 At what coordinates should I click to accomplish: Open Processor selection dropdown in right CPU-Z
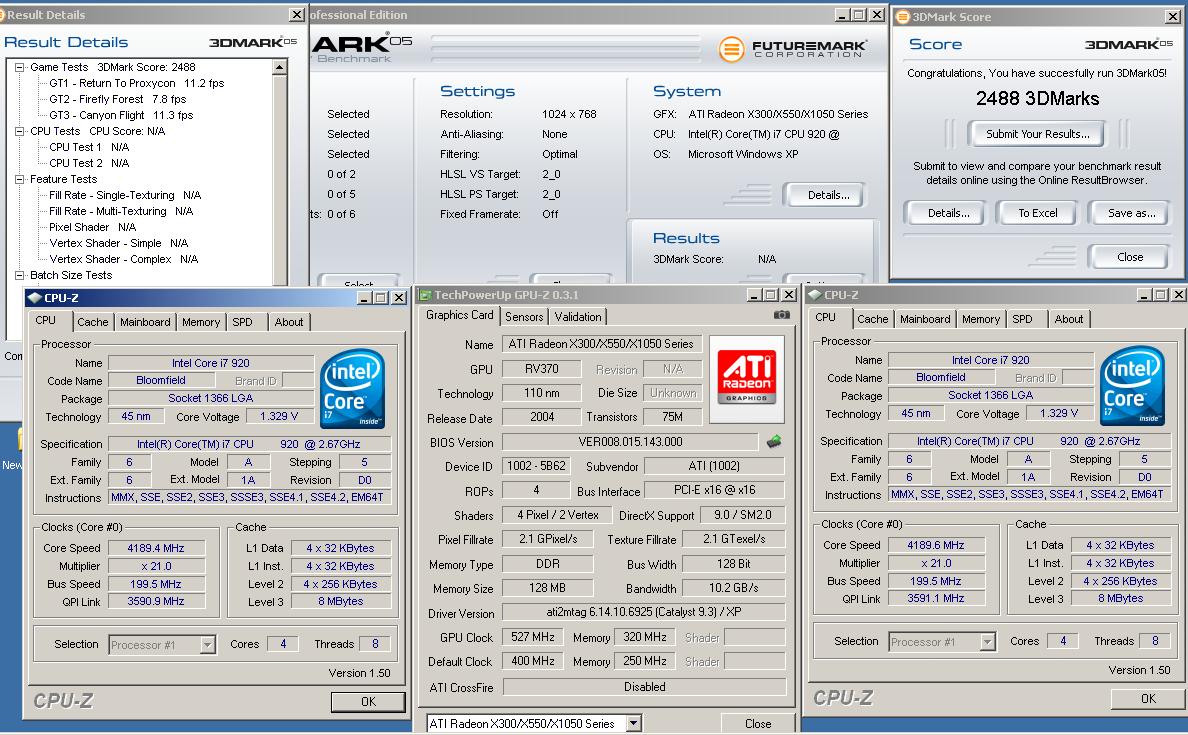click(987, 642)
